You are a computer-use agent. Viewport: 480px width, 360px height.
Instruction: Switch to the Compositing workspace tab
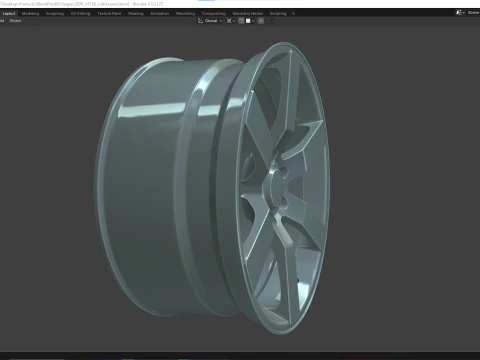(214, 14)
